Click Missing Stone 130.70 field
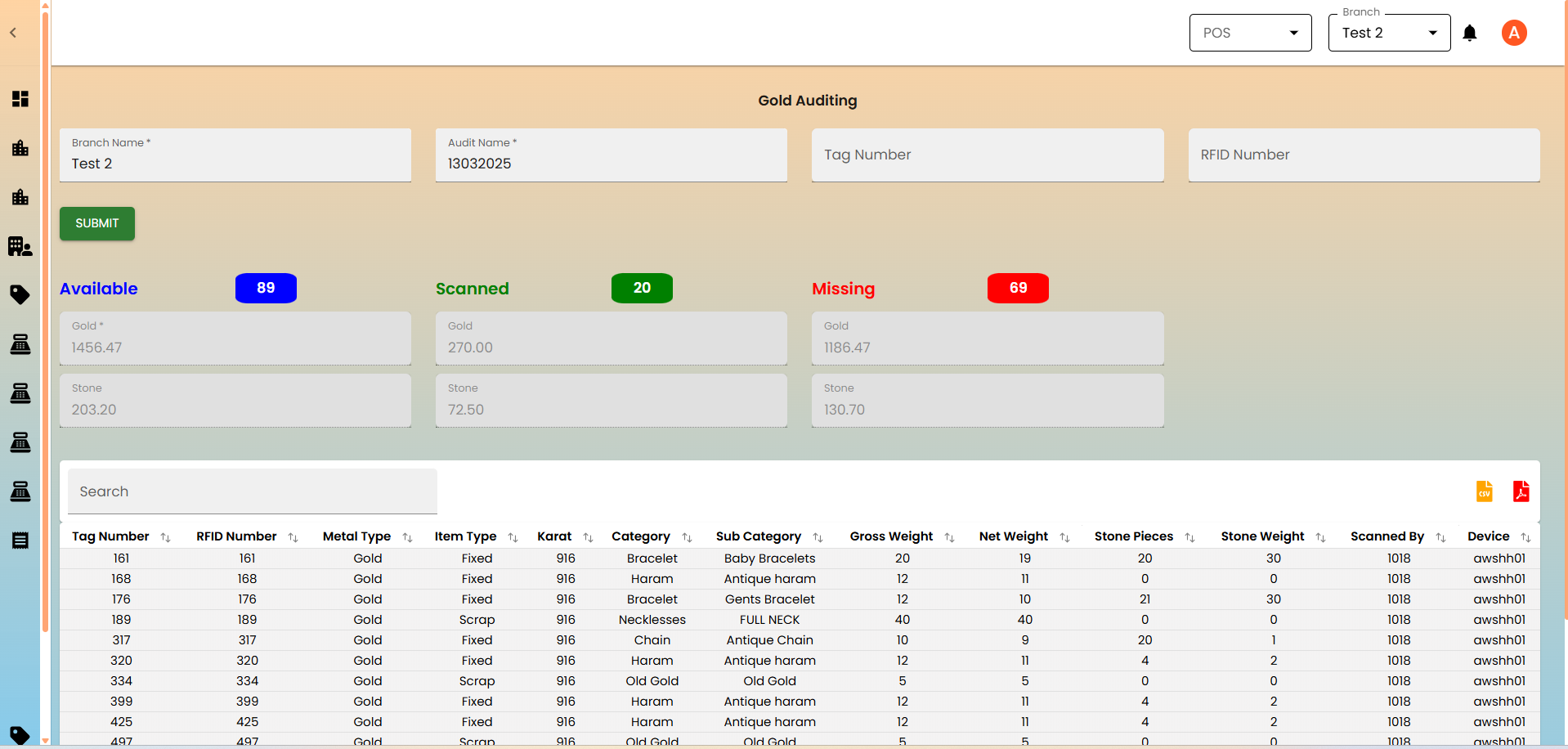Image resolution: width=1568 pixels, height=749 pixels. pyautogui.click(x=988, y=401)
